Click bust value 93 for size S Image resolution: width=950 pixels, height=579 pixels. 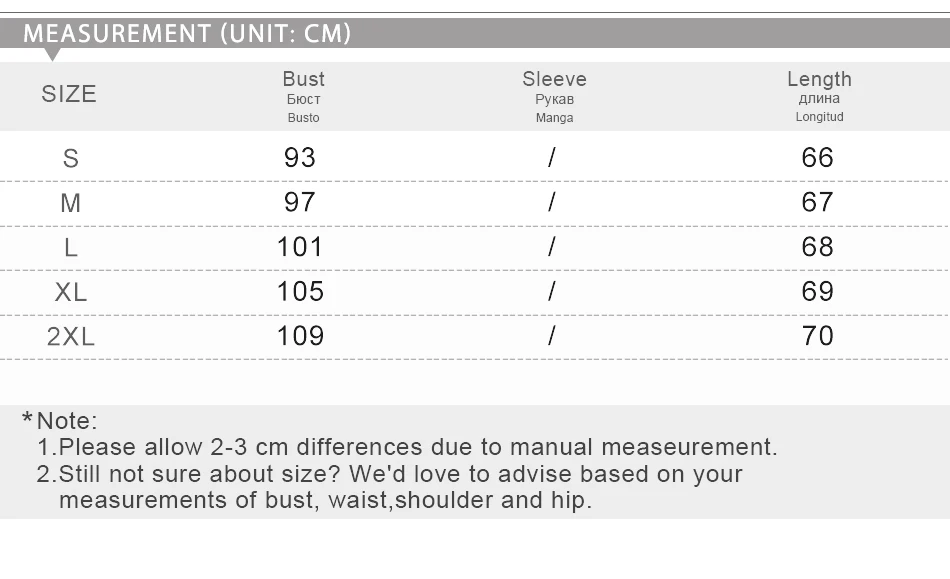click(x=300, y=158)
